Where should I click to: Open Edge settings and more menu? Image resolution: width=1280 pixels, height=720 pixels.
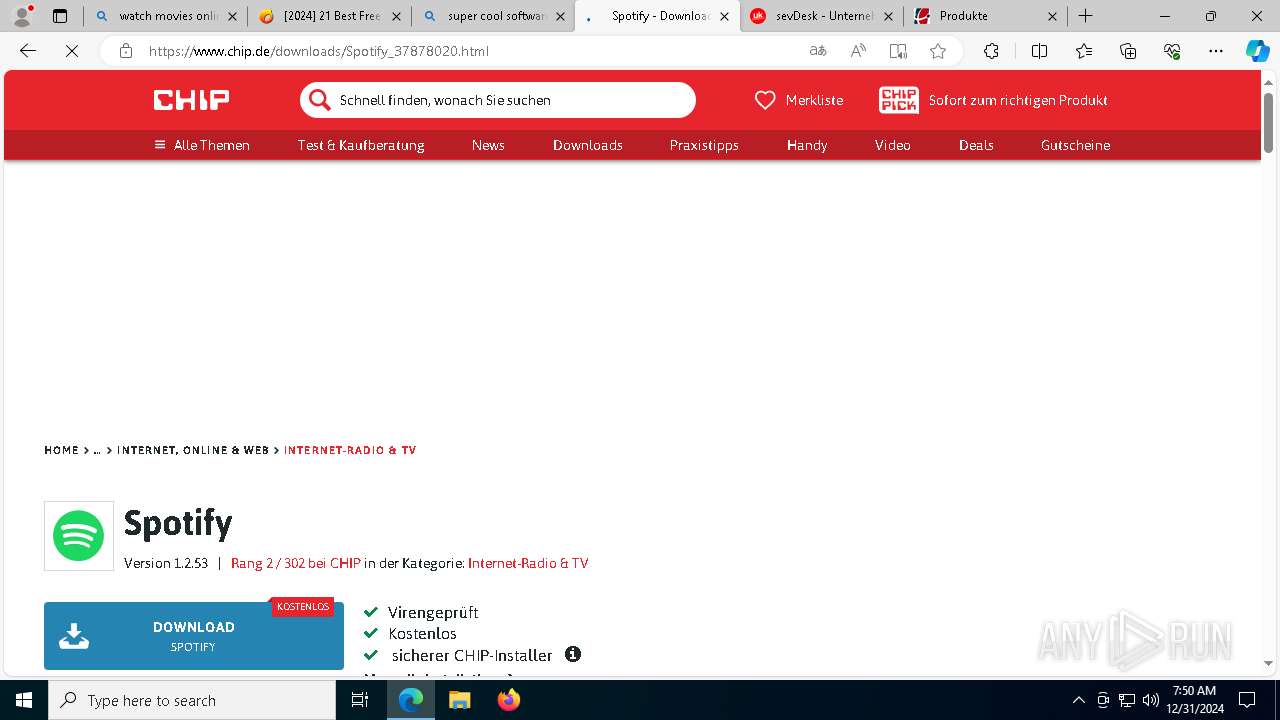[x=1216, y=51]
